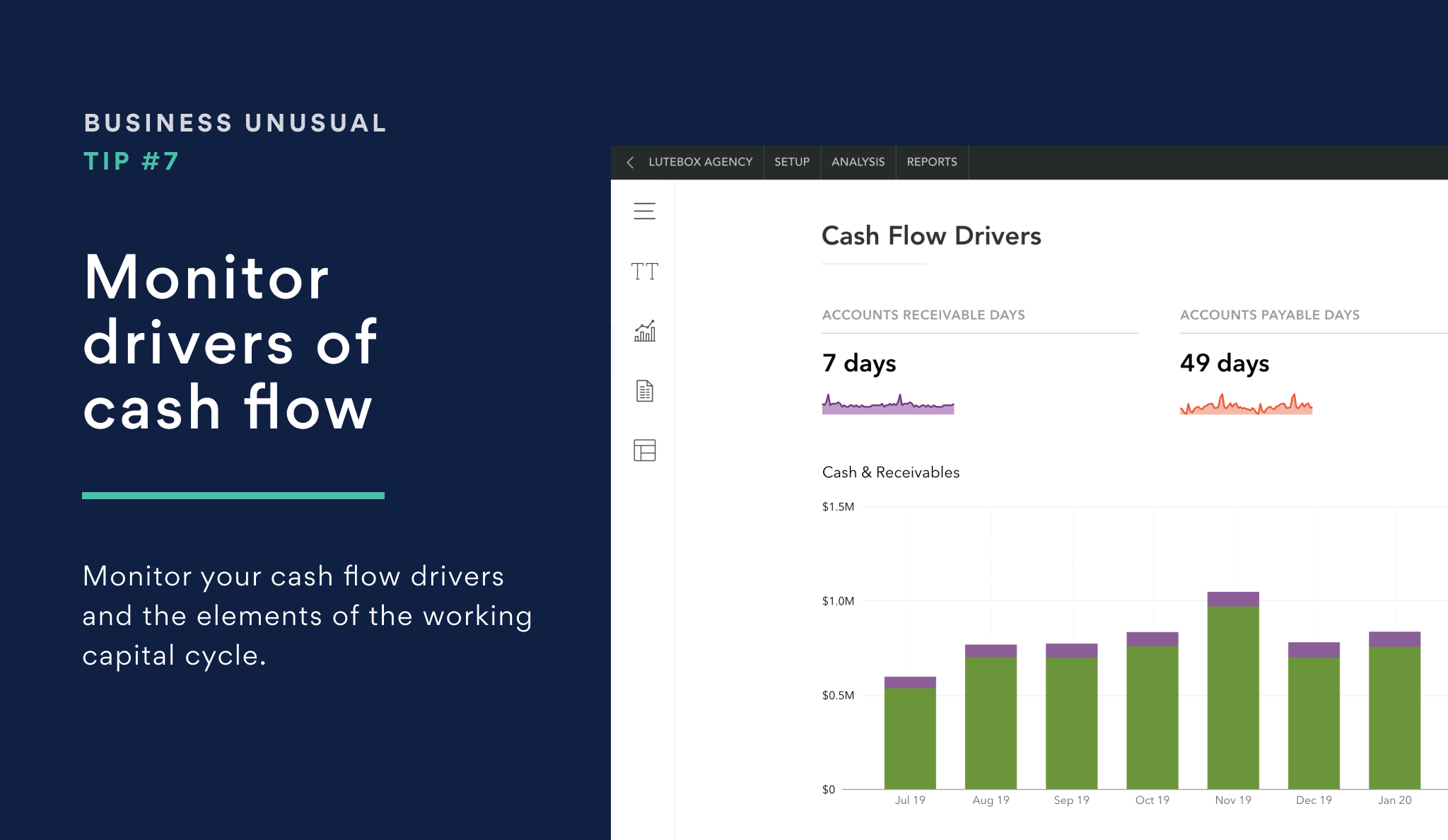Open the chart analysis sidebar icon
This screenshot has height=840, width=1448.
(644, 331)
